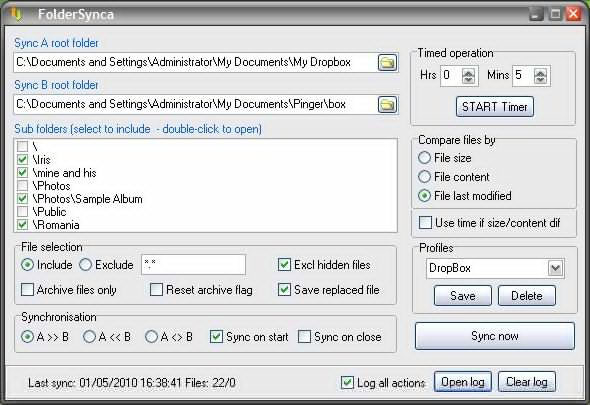This screenshot has height=405, width=590.
Task: Enable Sync on close
Action: point(304,336)
